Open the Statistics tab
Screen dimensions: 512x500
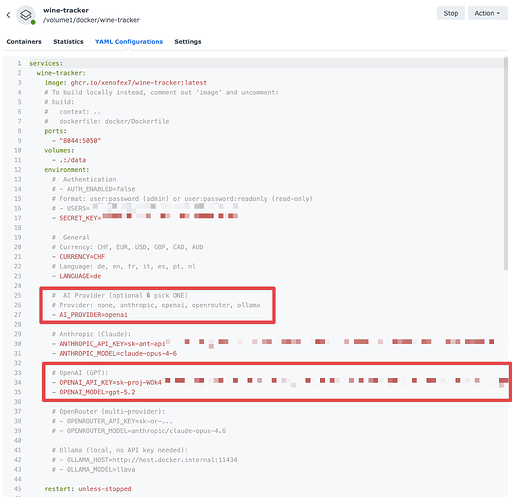coord(68,42)
